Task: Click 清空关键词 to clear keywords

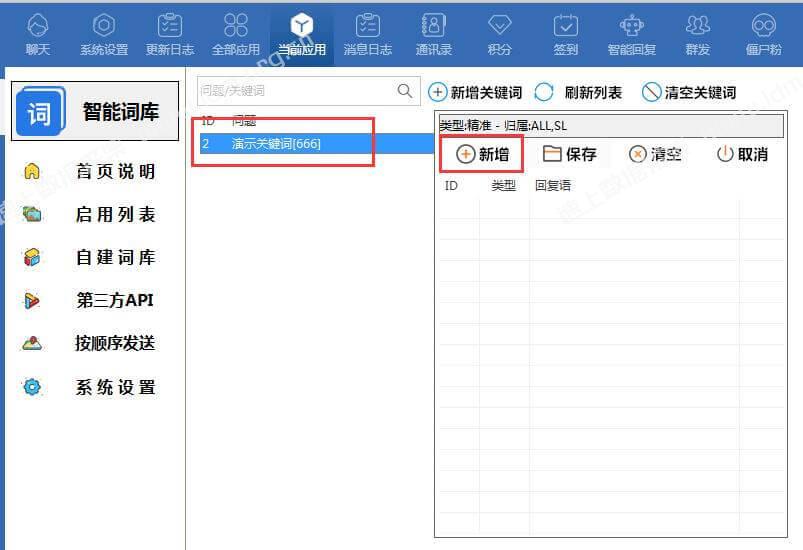Action: point(689,93)
